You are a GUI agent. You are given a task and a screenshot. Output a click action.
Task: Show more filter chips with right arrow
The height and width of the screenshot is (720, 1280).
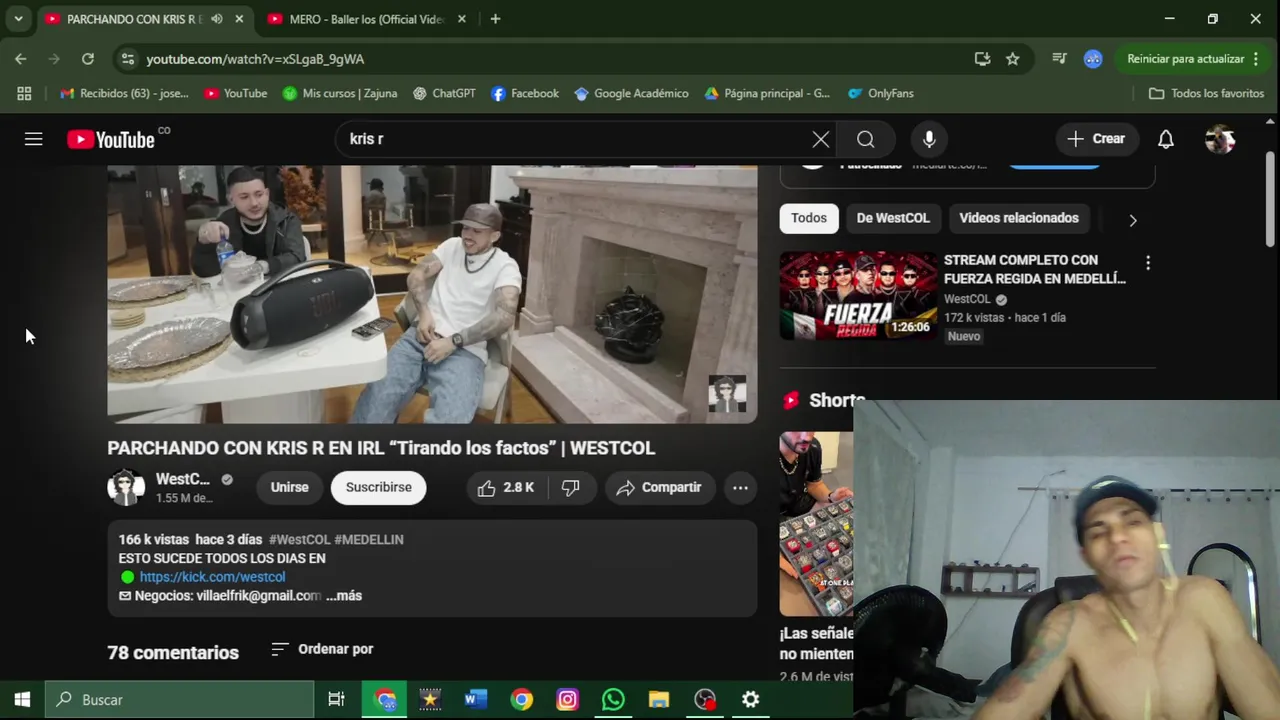coord(1133,220)
